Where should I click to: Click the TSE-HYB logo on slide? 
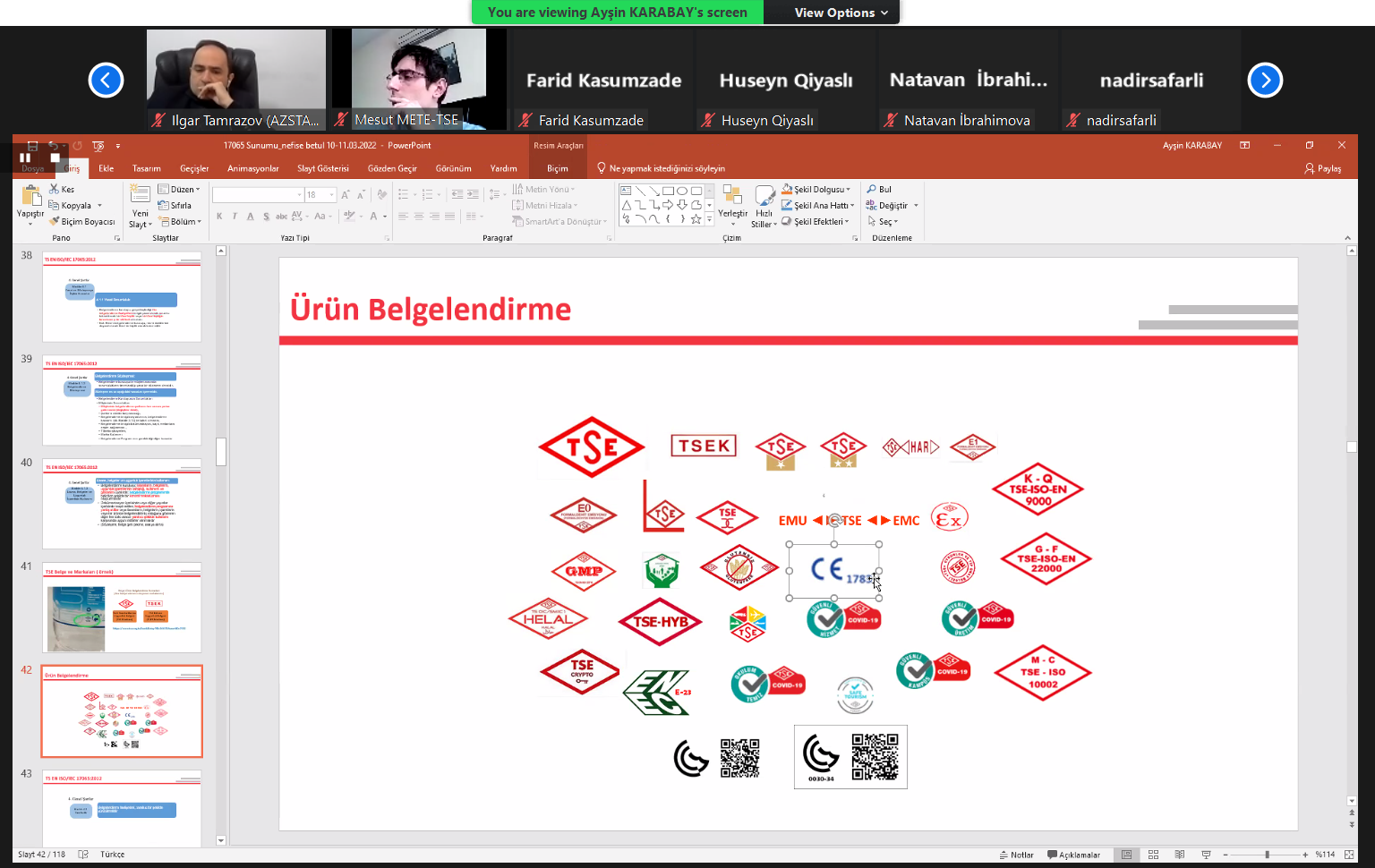[x=661, y=622]
